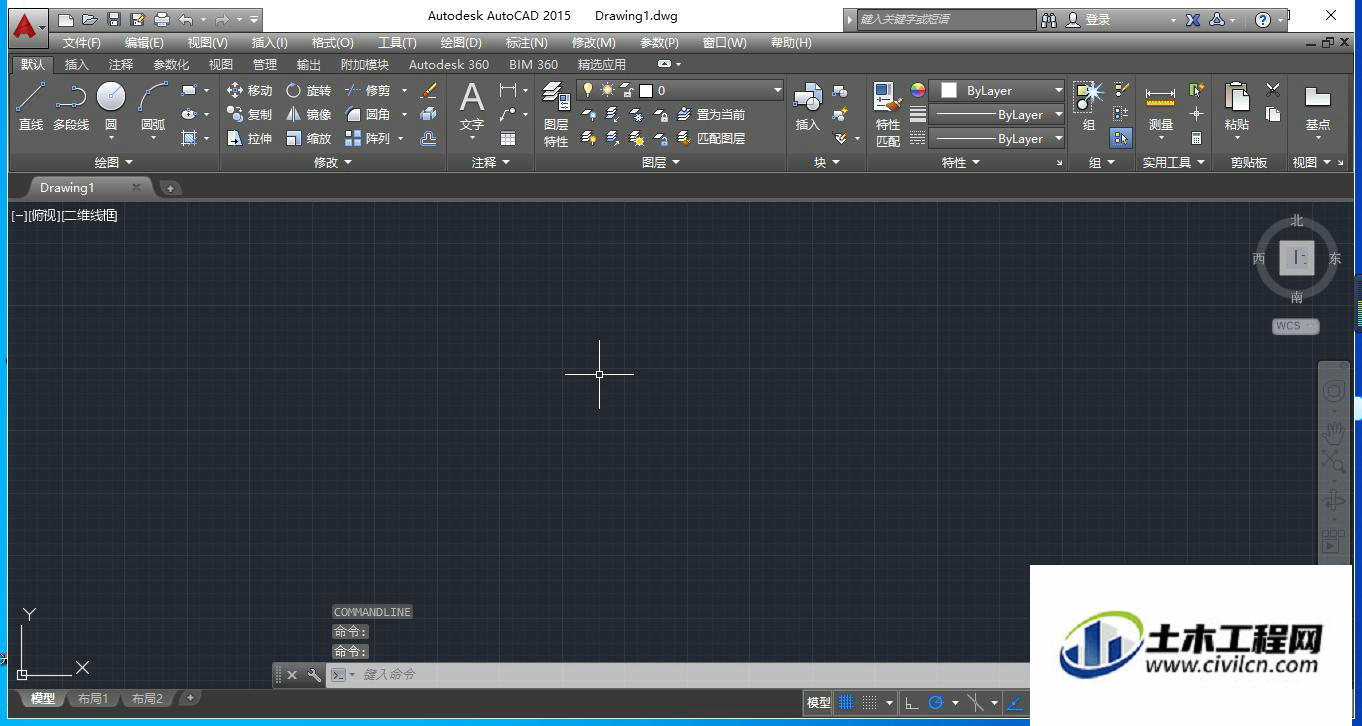This screenshot has height=726, width=1362.
Task: Click the 镜像 (Mirror) tool
Action: pos(308,114)
